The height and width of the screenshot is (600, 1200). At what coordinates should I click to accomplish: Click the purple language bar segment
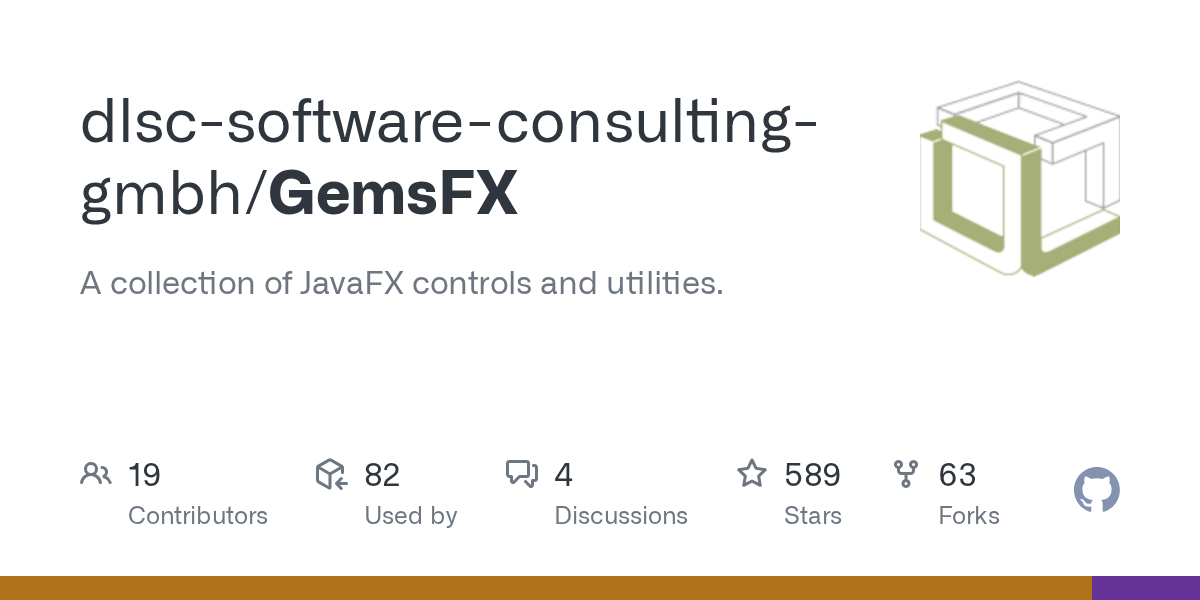(1146, 588)
